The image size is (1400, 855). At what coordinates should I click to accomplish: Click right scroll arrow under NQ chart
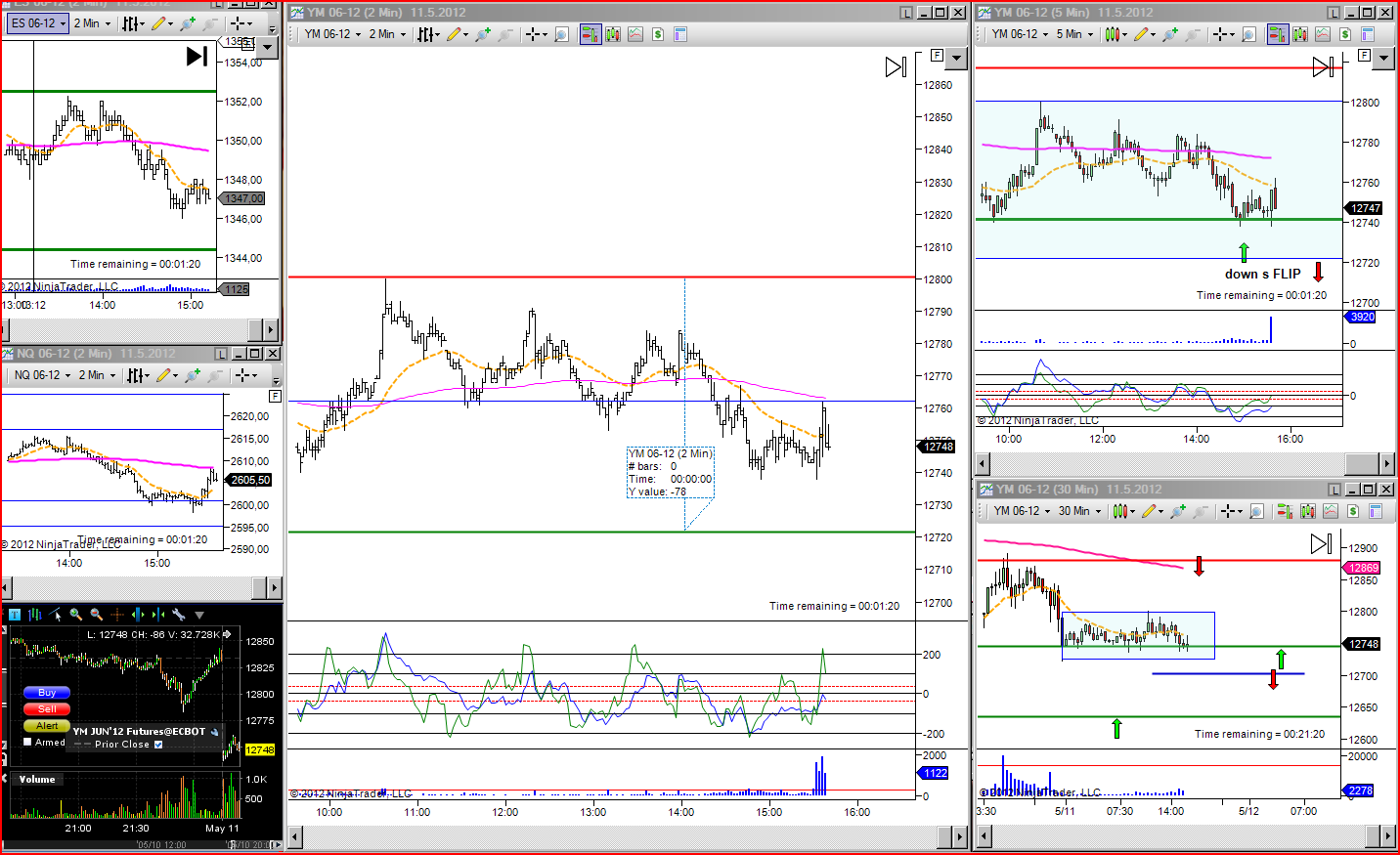[x=274, y=587]
